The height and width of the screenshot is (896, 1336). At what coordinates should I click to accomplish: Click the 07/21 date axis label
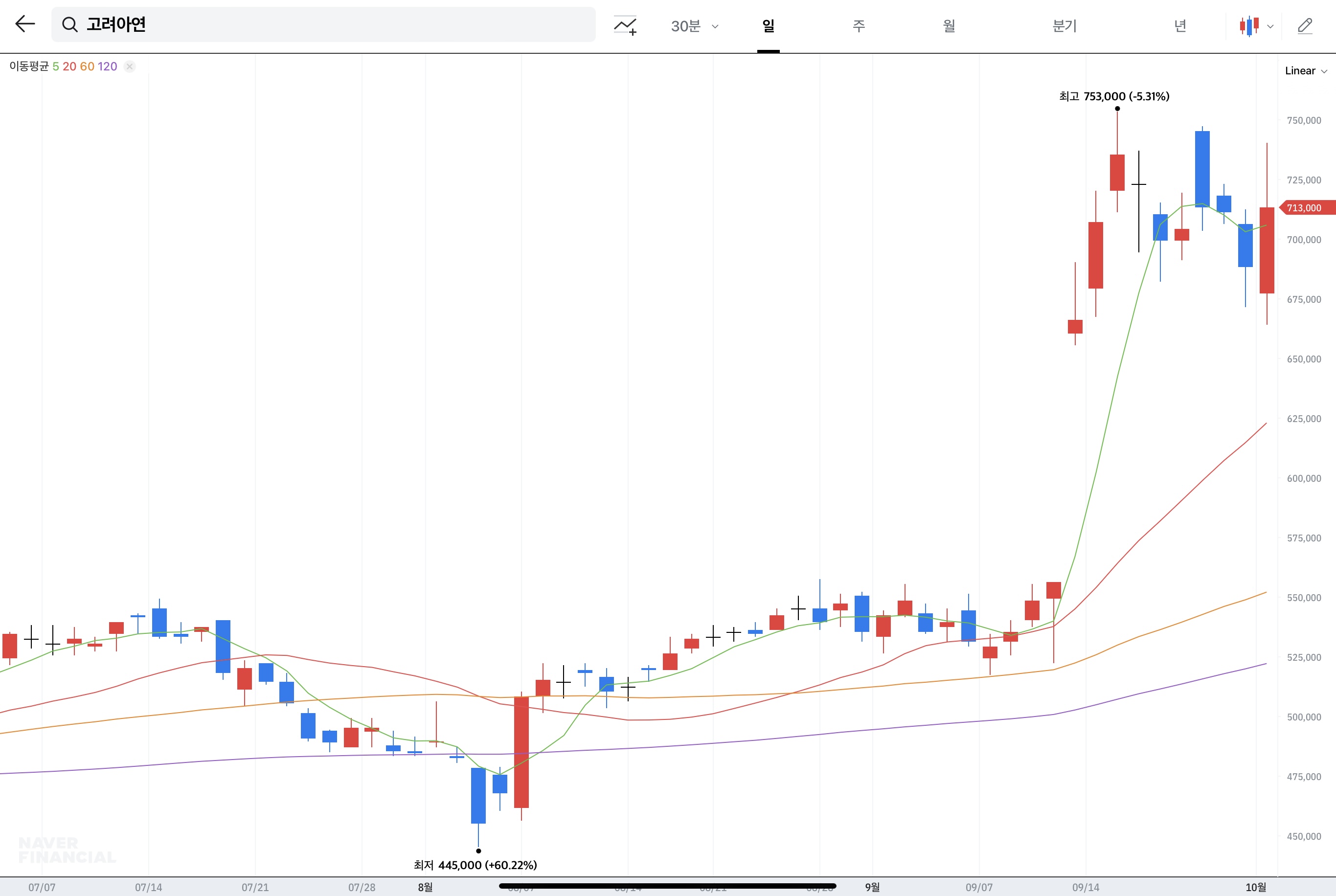coord(255,887)
